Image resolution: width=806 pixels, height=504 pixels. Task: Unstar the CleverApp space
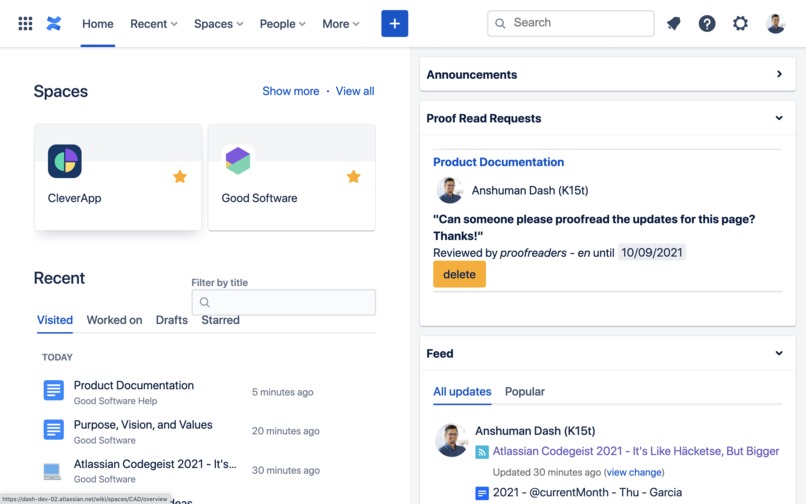pyautogui.click(x=180, y=177)
